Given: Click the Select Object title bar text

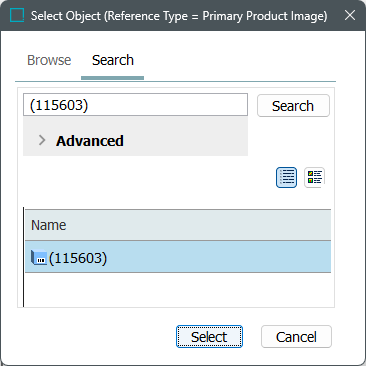Looking at the screenshot, I should (x=179, y=16).
